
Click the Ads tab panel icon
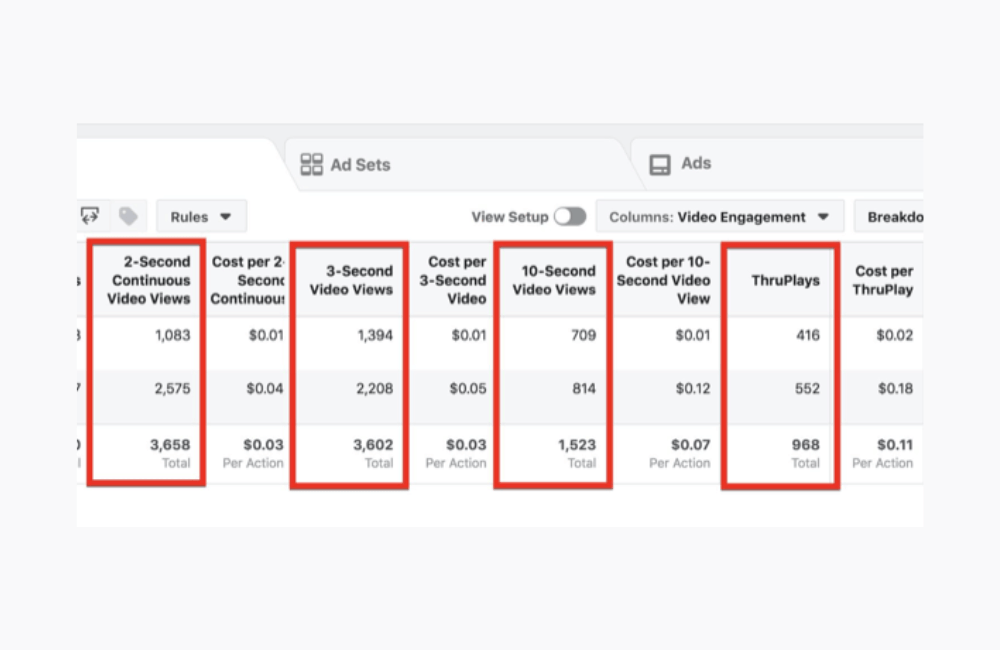coord(660,164)
